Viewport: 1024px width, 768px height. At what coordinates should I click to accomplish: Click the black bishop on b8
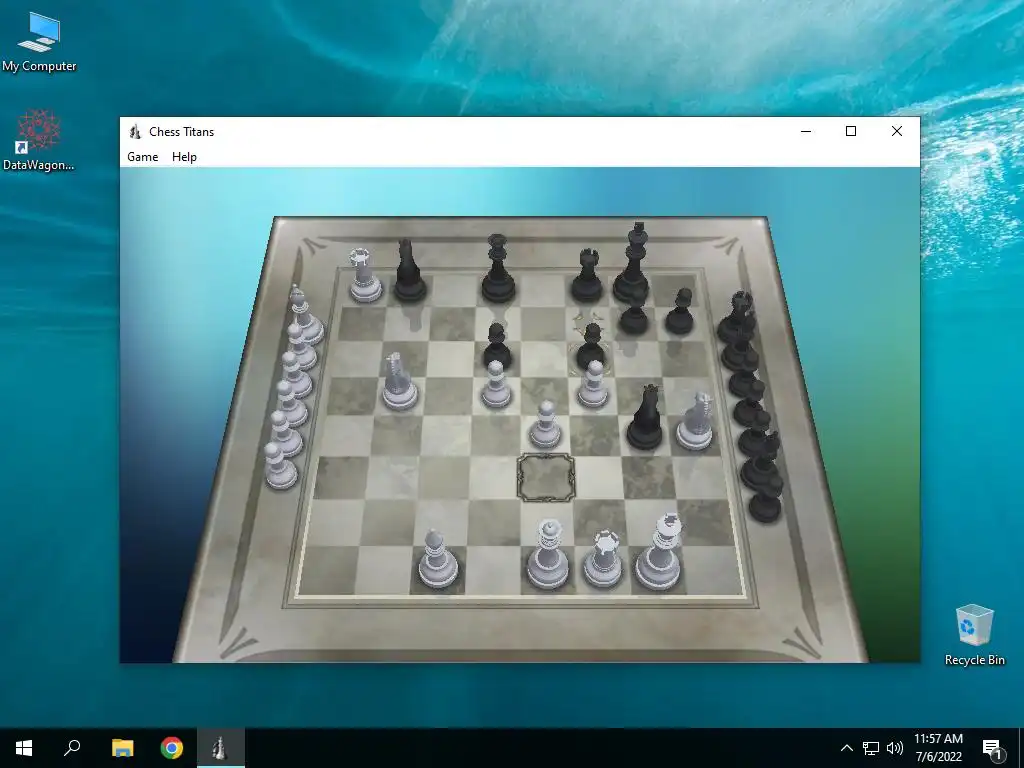coord(409,271)
